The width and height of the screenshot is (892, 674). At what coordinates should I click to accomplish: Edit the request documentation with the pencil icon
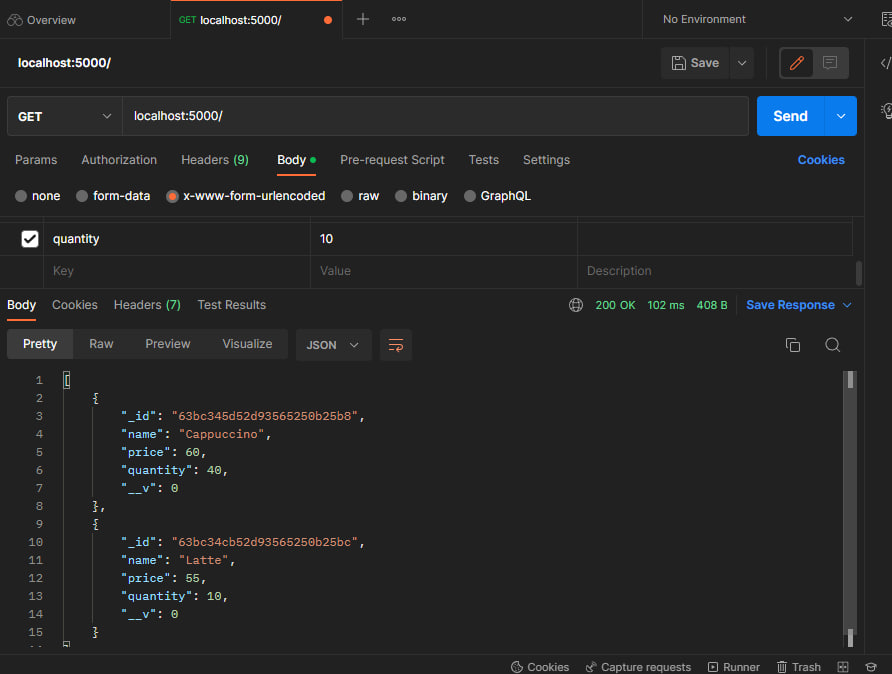pos(795,63)
